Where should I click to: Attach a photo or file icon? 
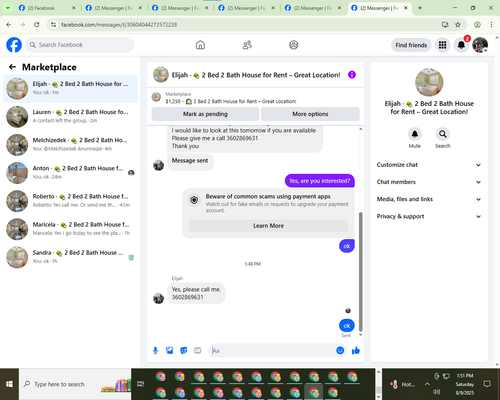(170, 350)
